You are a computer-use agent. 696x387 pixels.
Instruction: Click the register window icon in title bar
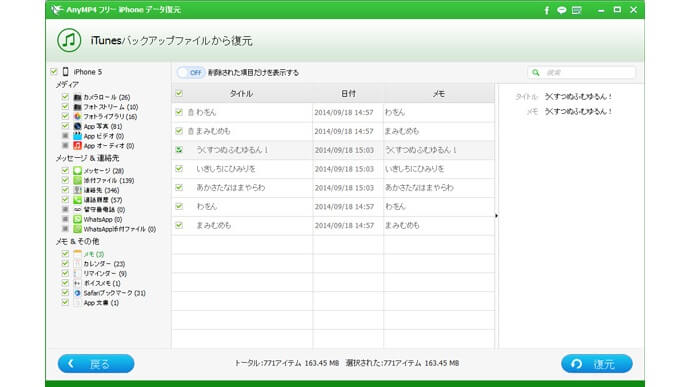577,10
